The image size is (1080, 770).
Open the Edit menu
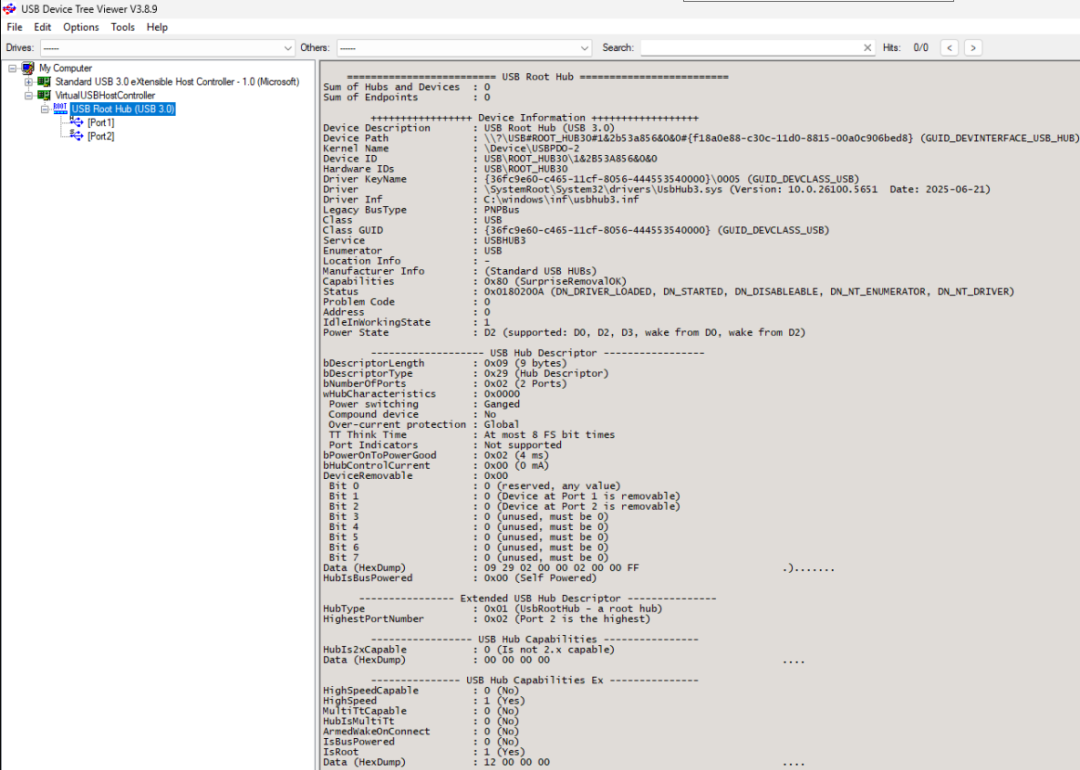click(43, 27)
